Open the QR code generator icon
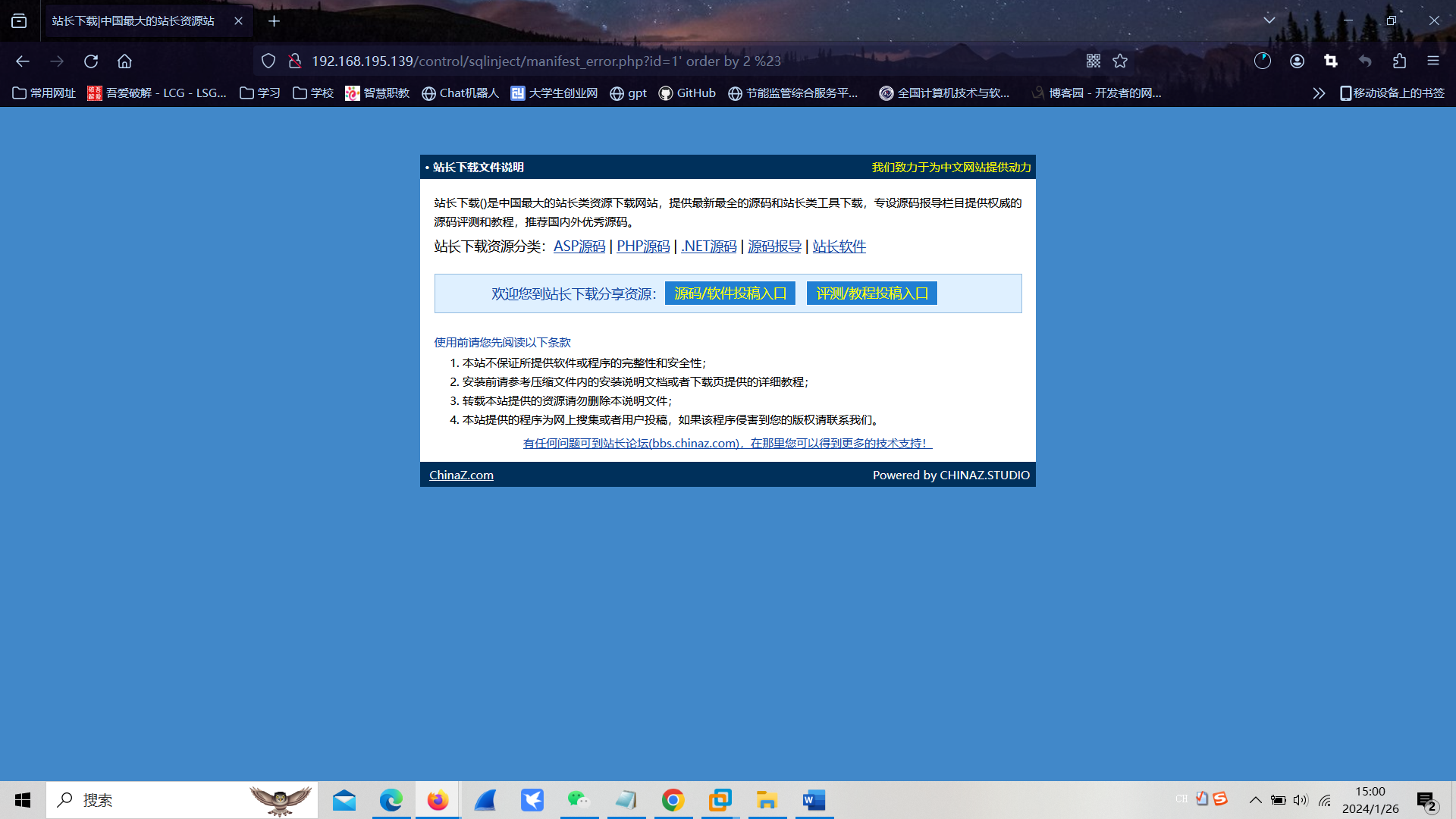The height and width of the screenshot is (819, 1456). click(x=1093, y=61)
